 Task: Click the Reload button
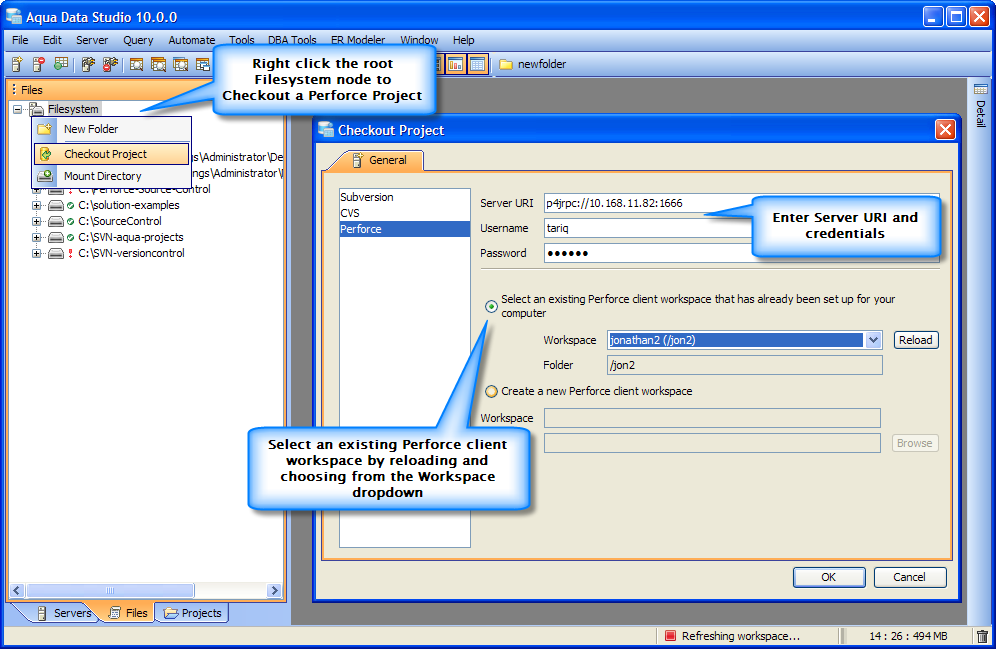(916, 340)
